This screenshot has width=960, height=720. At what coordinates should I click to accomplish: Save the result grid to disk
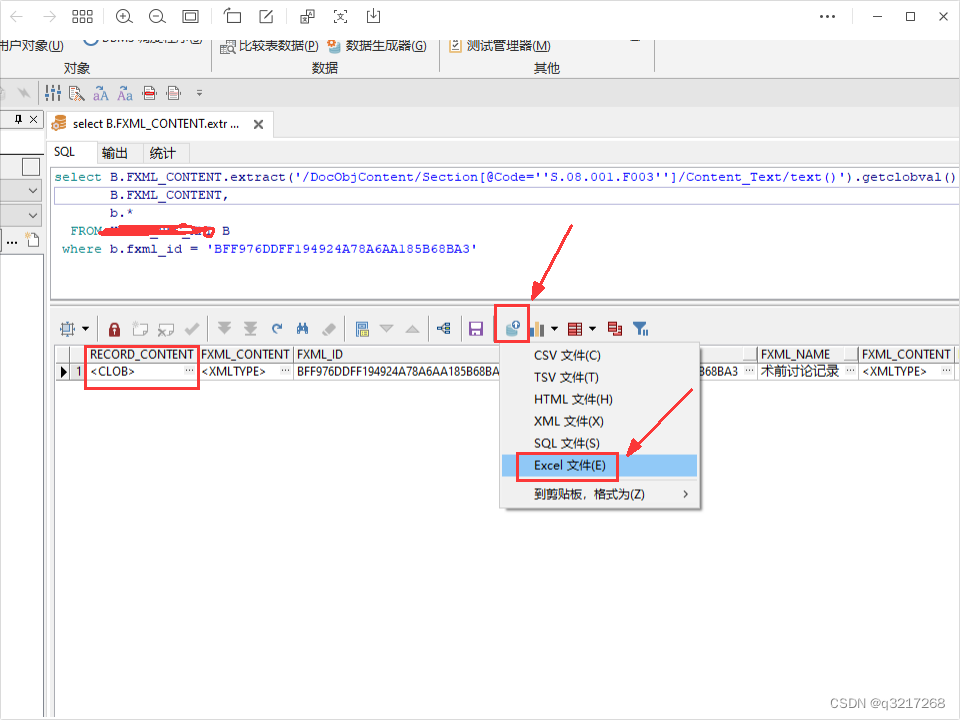tap(475, 328)
